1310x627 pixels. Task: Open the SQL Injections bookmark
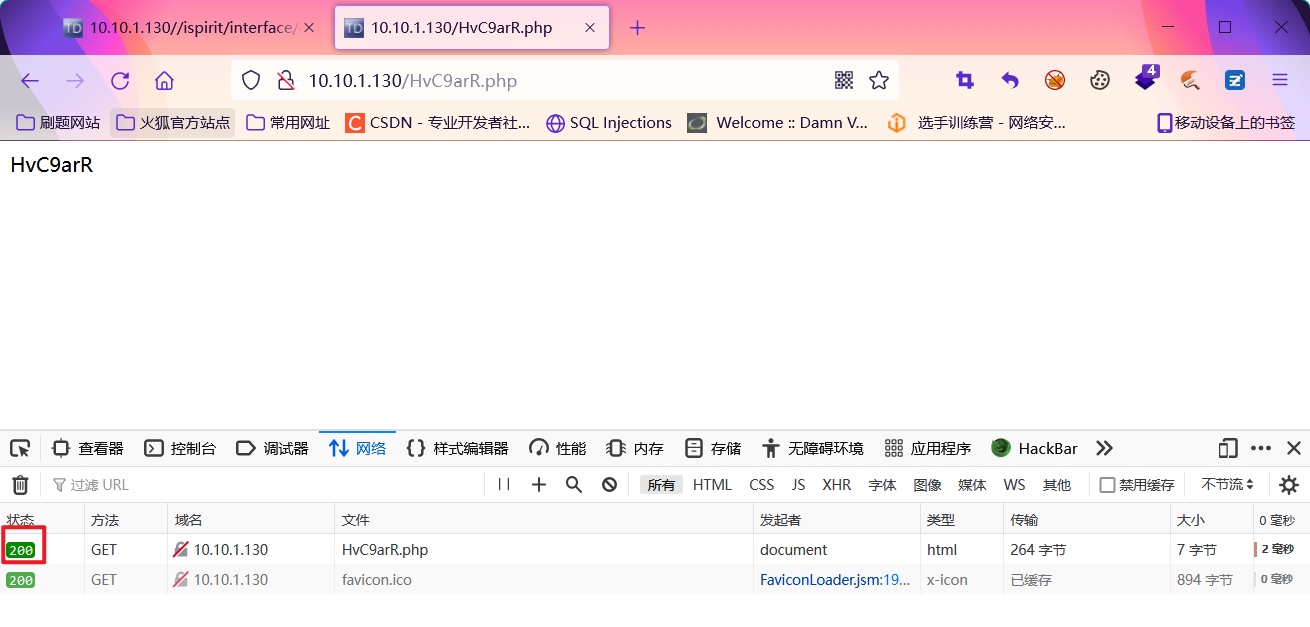pos(609,123)
